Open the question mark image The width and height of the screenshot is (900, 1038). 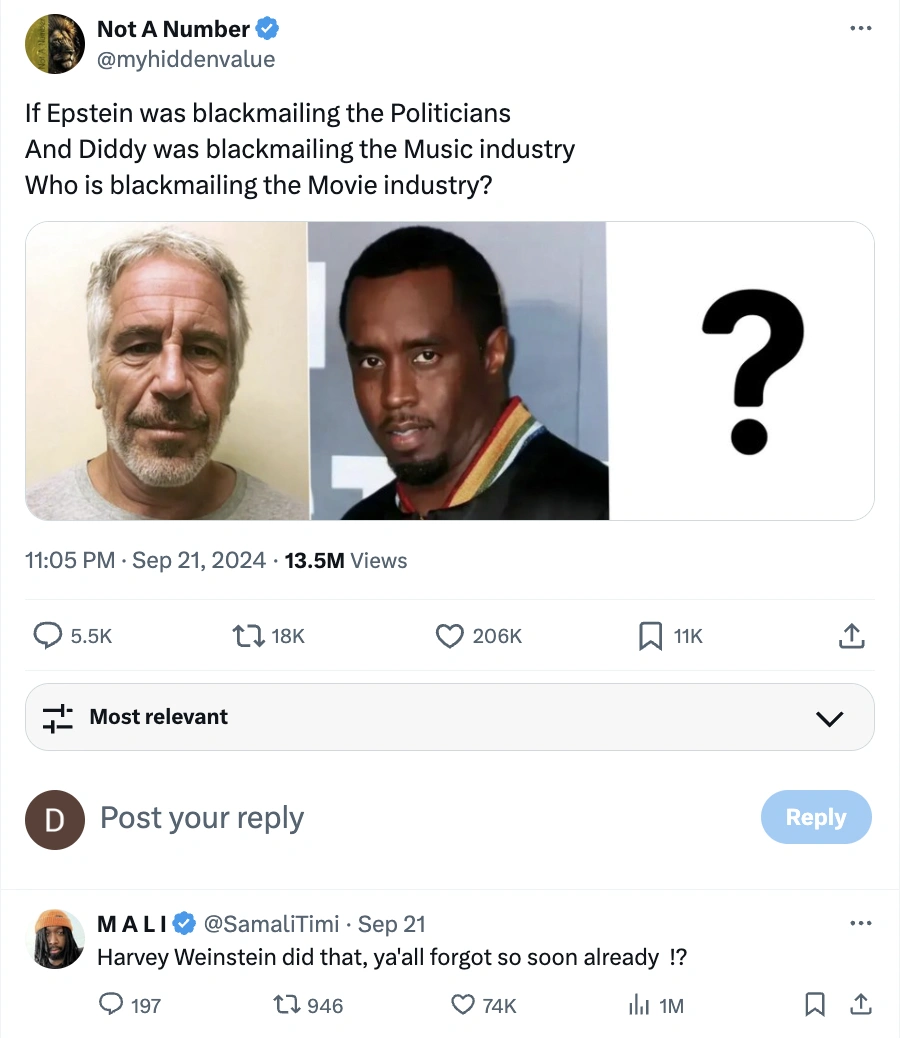click(741, 371)
